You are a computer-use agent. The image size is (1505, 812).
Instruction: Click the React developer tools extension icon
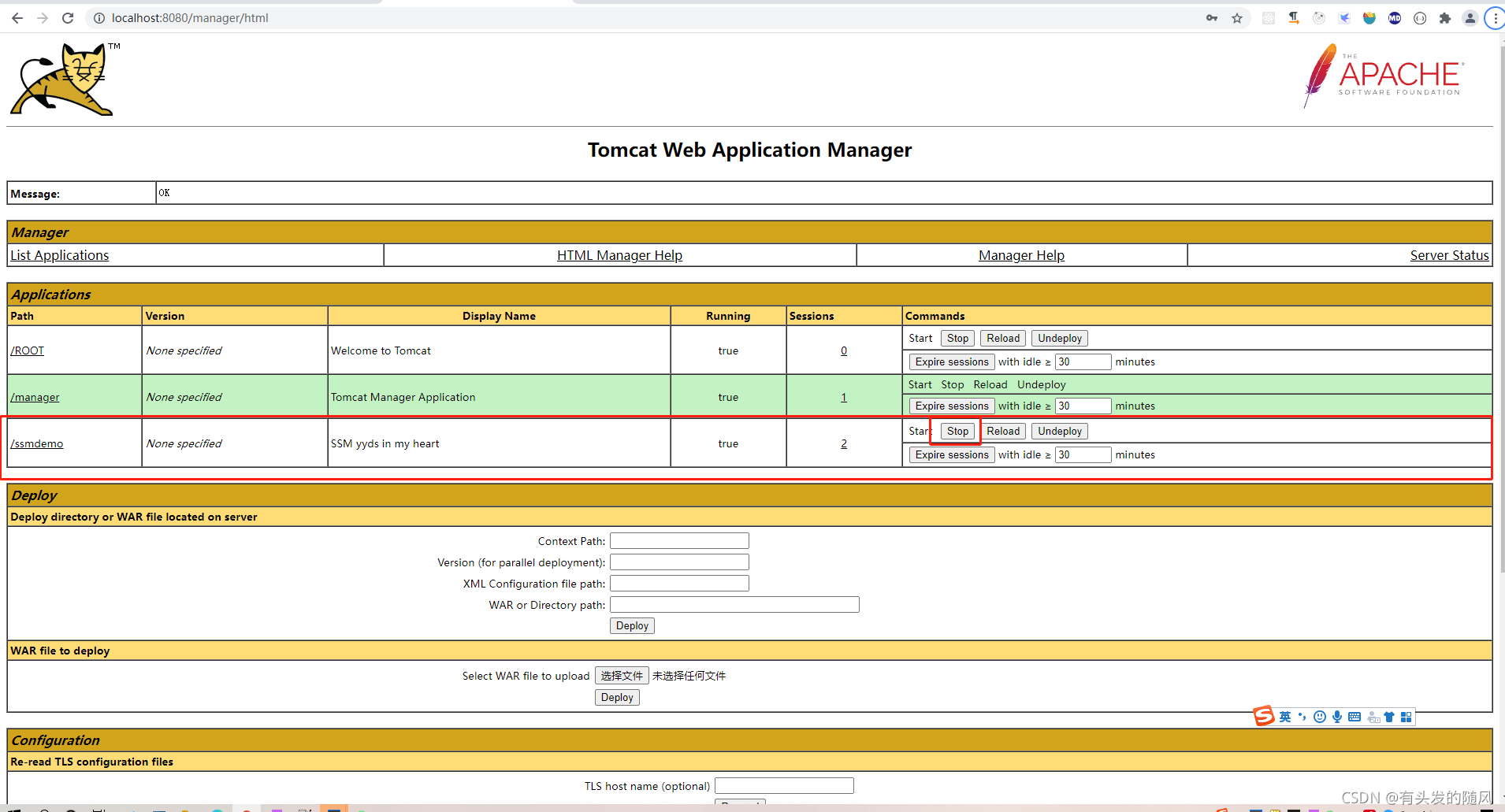point(1269,18)
